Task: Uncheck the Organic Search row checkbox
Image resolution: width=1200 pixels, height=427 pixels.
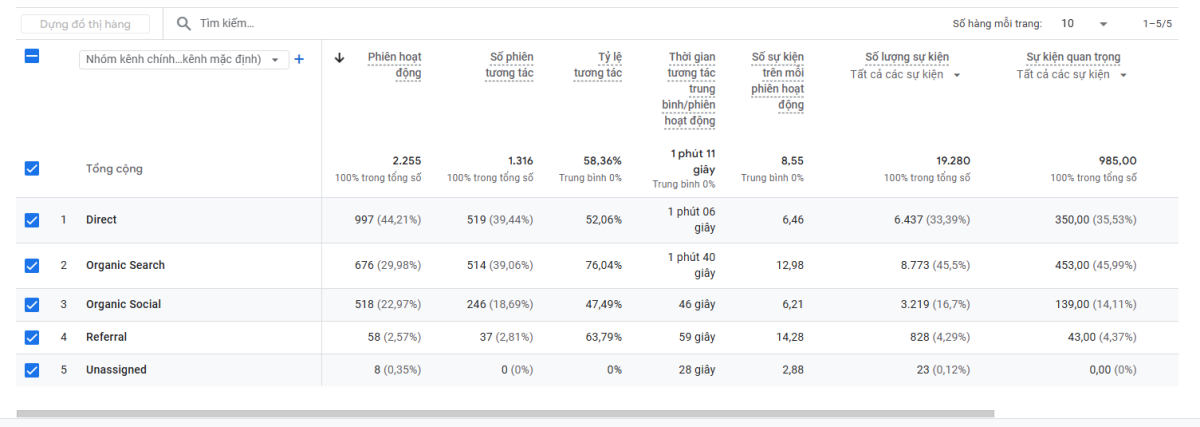Action: click(32, 266)
